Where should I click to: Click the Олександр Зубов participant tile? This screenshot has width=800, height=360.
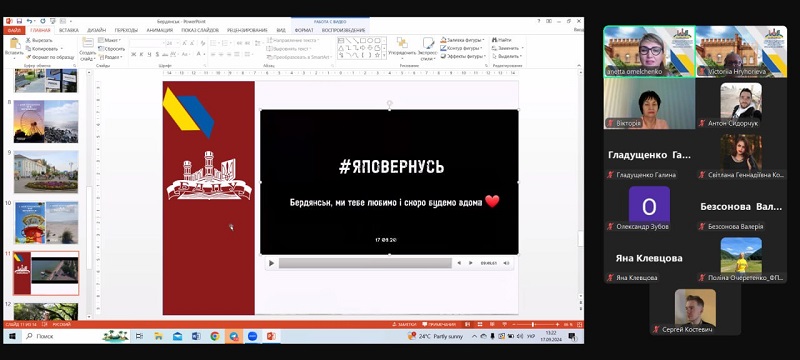click(649, 208)
